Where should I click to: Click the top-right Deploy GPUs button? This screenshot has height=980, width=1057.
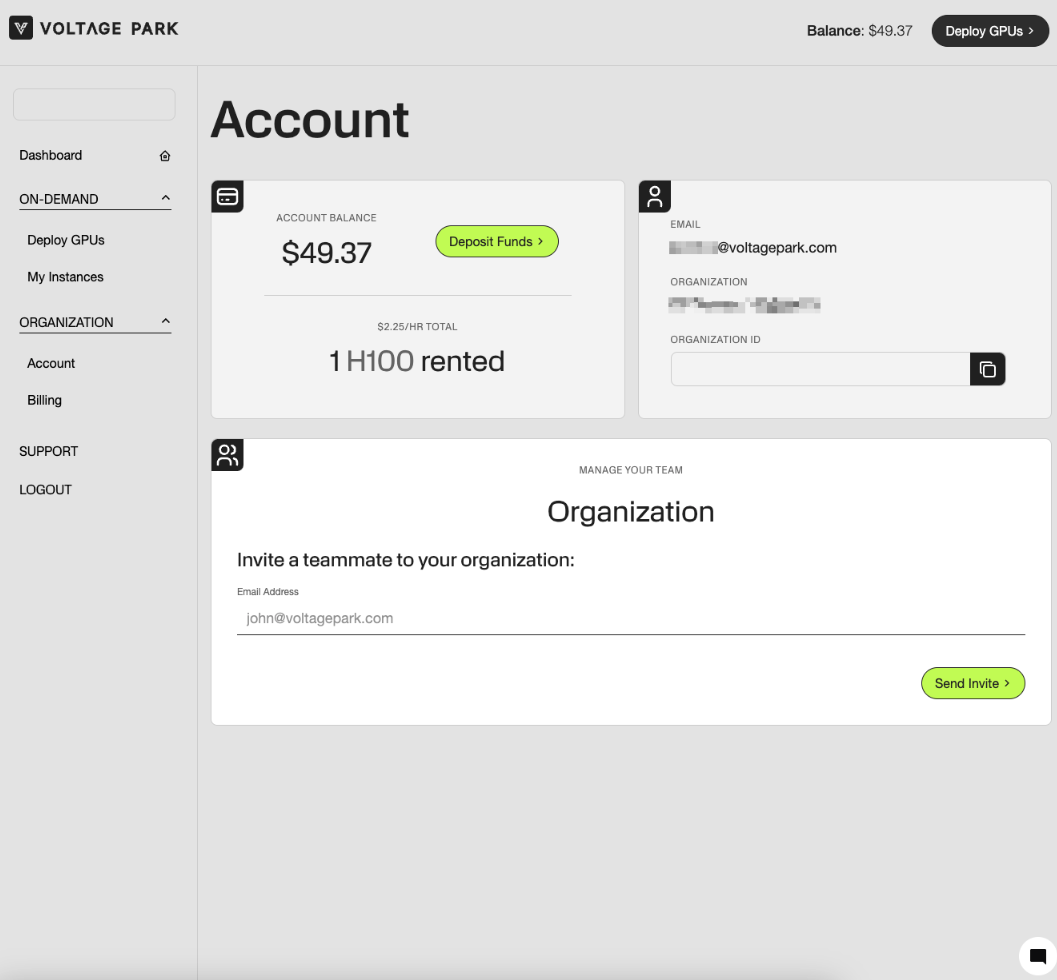coord(989,31)
